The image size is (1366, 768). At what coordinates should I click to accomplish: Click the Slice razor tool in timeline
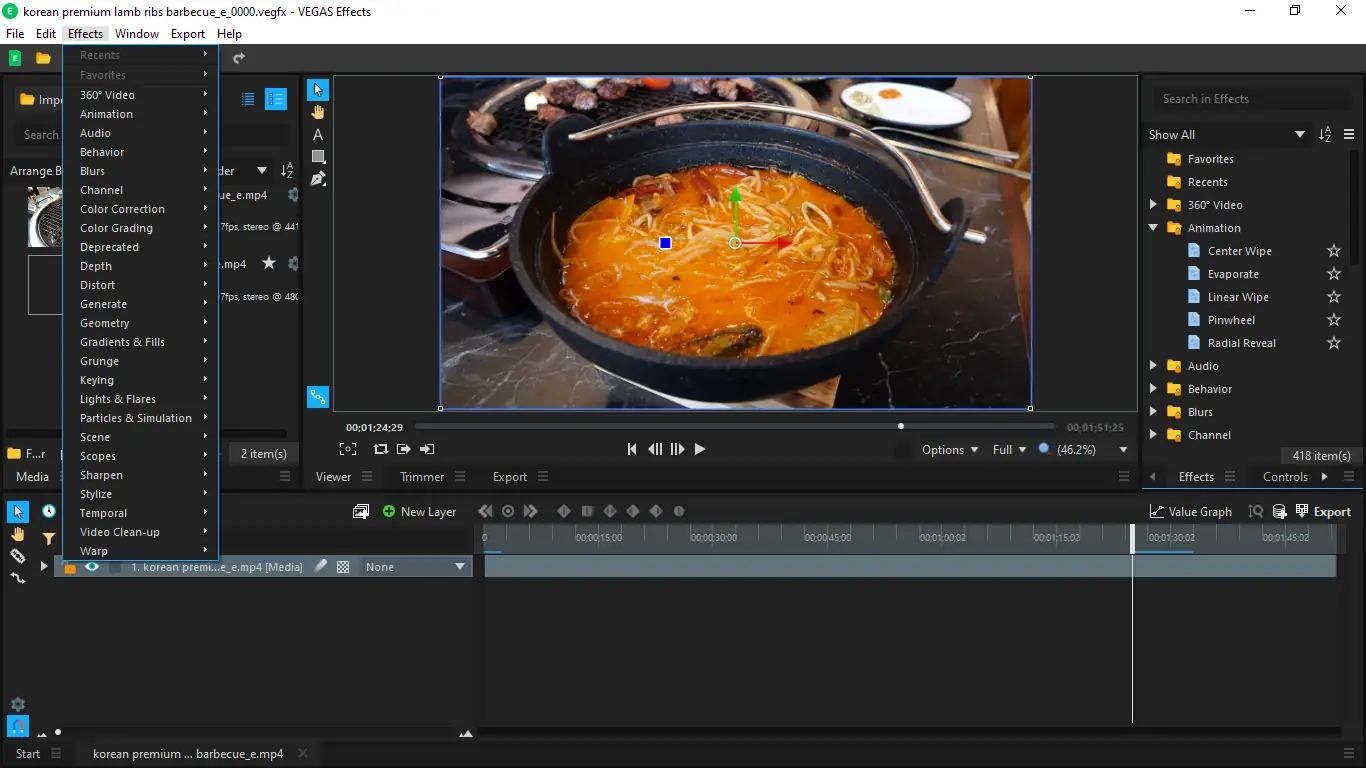18,556
